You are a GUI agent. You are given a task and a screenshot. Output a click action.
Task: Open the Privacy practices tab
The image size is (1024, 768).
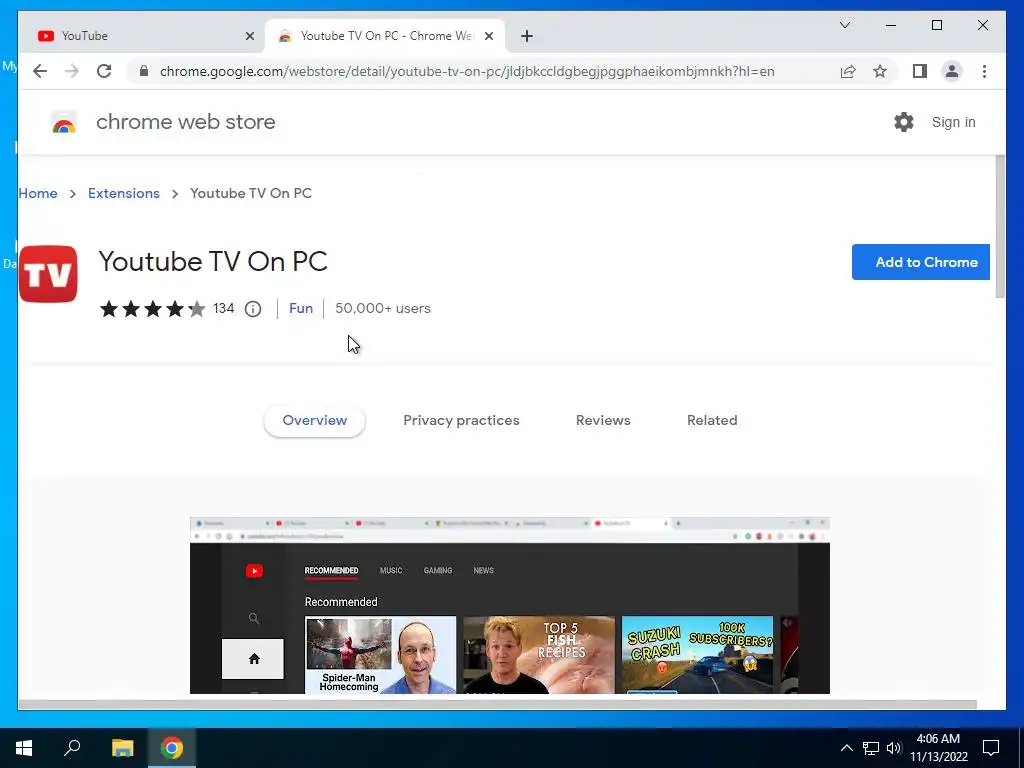coord(461,421)
